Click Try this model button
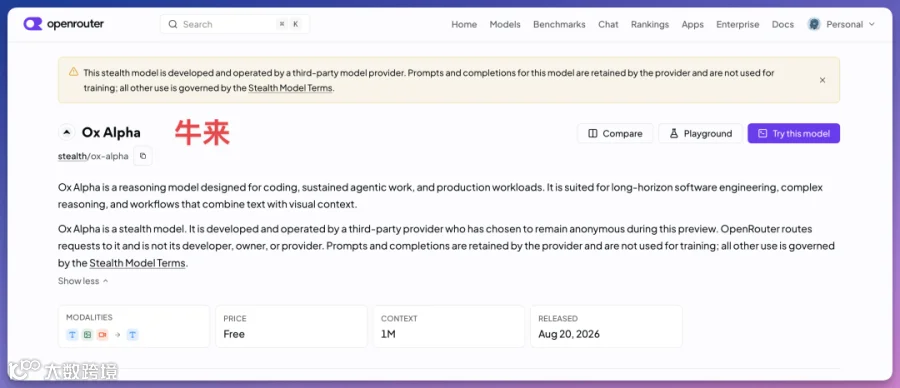 [793, 133]
